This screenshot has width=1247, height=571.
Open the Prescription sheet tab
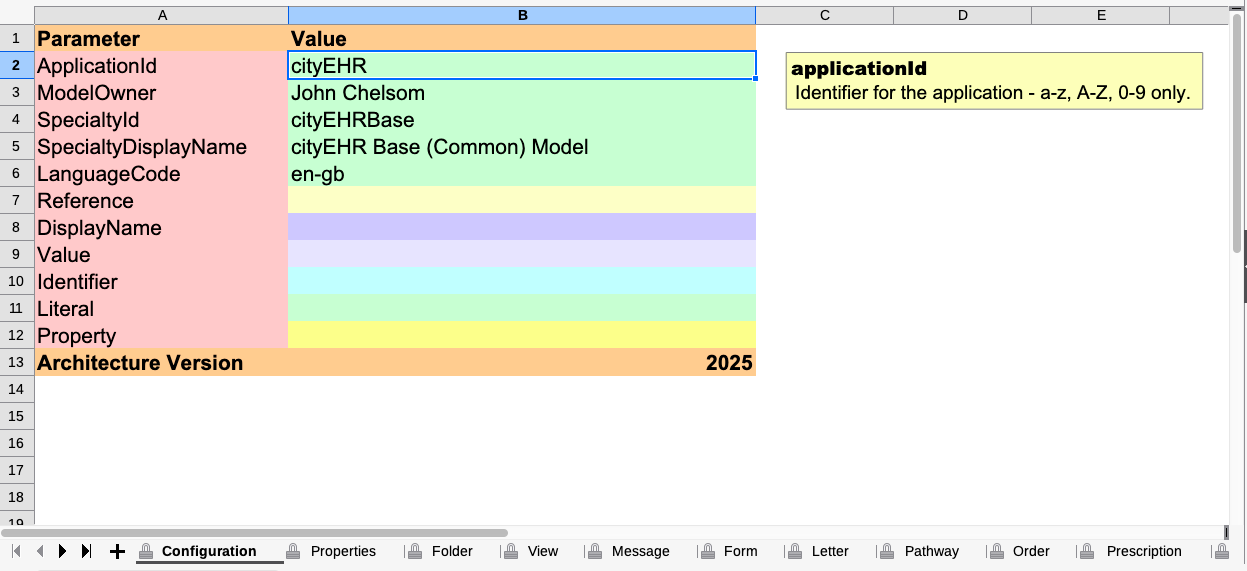tap(1144, 551)
